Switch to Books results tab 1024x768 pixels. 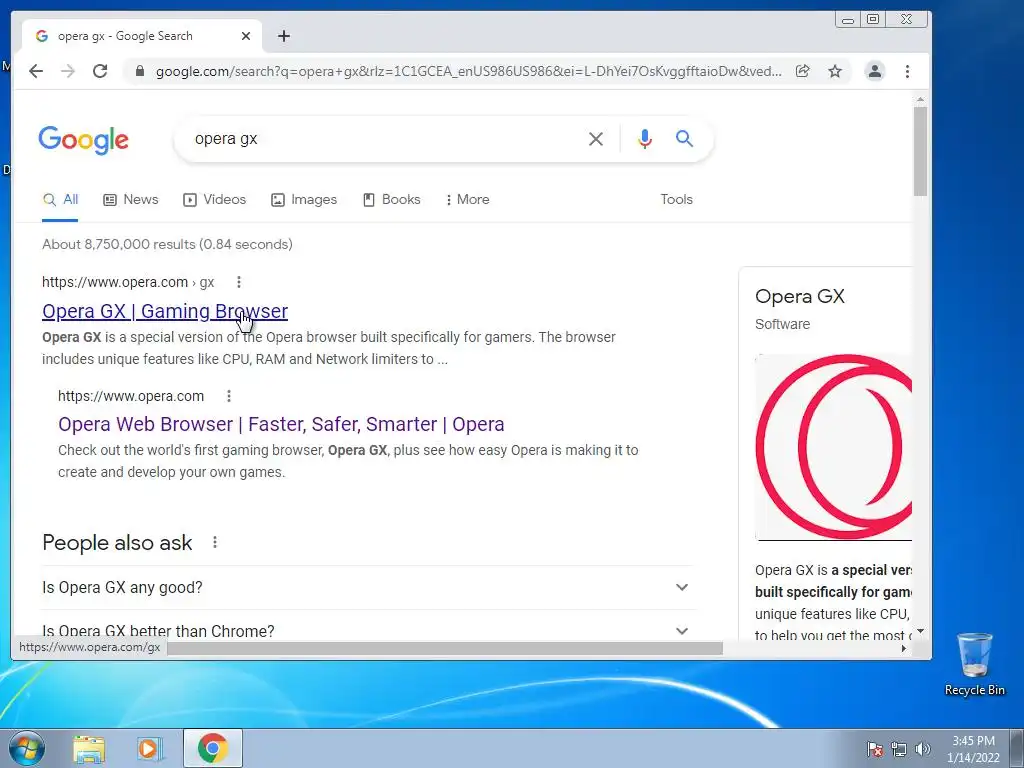392,200
